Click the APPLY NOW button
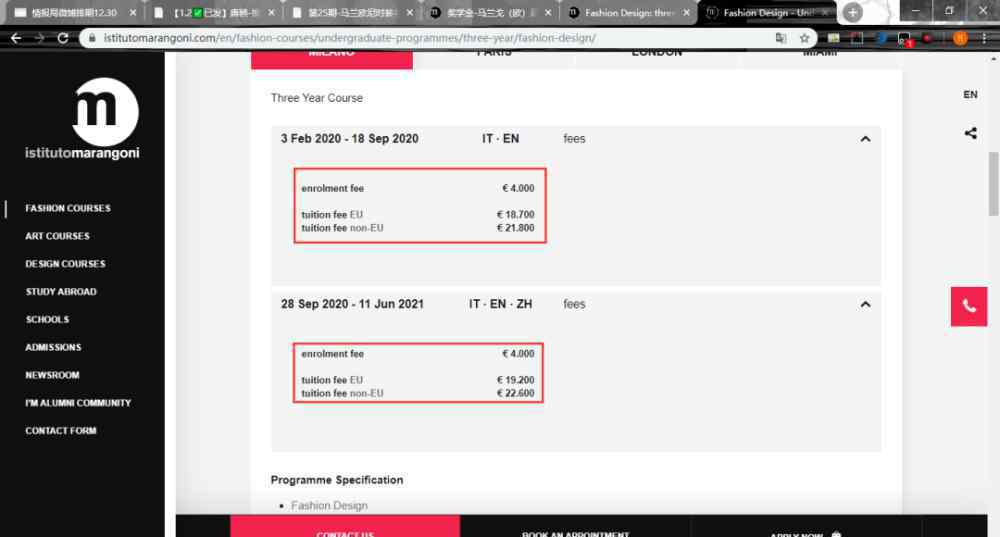This screenshot has height=537, width=1000. pos(805,527)
